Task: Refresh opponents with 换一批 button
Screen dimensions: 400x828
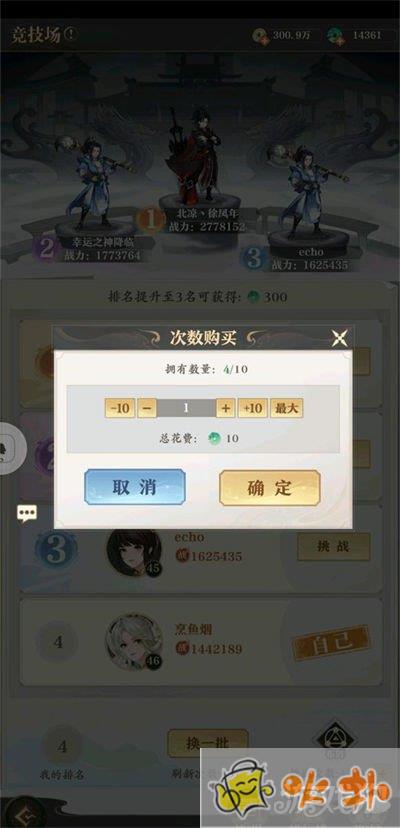Action: [x=208, y=744]
